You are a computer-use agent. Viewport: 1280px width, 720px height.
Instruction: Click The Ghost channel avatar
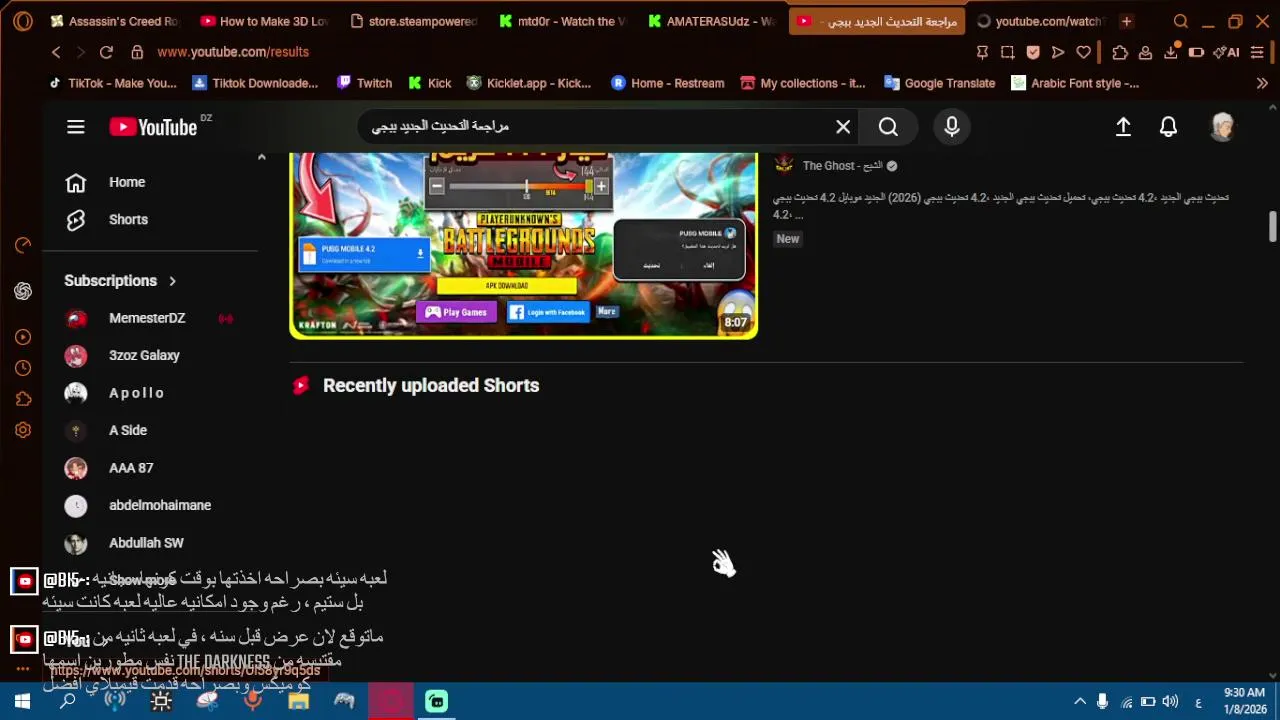click(x=784, y=164)
